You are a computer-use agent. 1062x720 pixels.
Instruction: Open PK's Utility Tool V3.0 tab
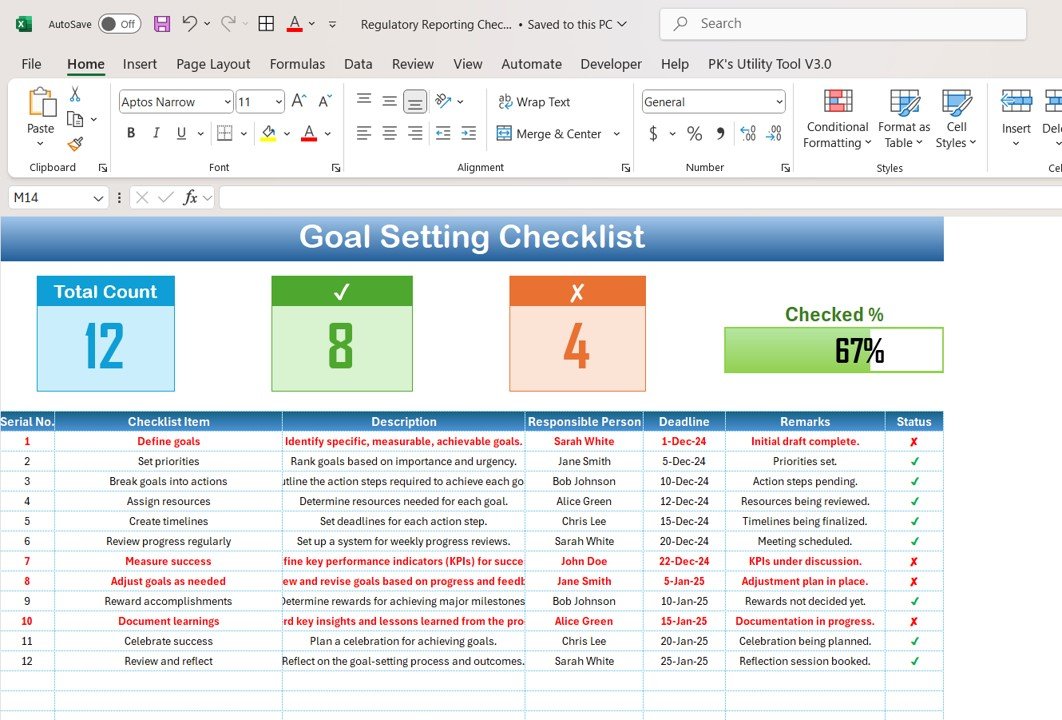pyautogui.click(x=769, y=64)
